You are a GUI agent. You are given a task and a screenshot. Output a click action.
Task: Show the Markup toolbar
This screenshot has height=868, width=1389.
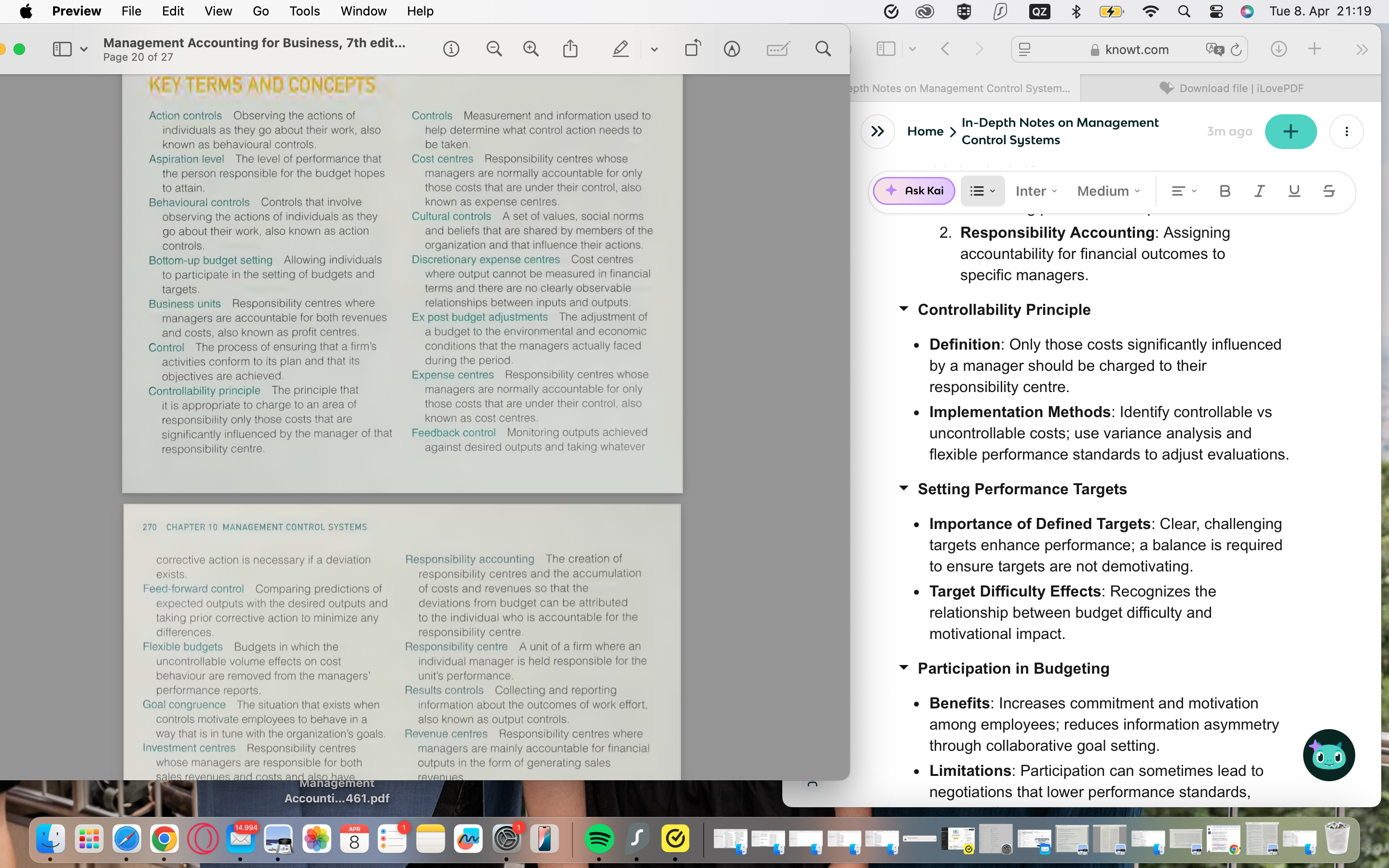[732, 49]
